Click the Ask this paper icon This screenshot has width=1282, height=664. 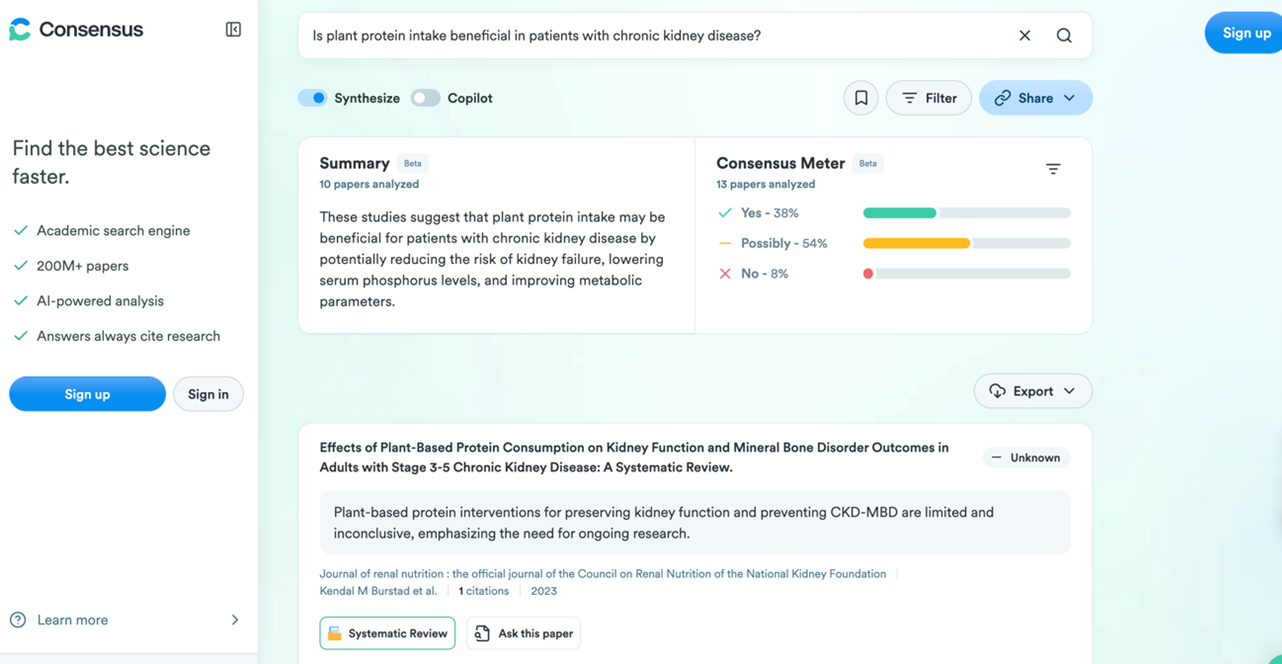click(x=482, y=633)
